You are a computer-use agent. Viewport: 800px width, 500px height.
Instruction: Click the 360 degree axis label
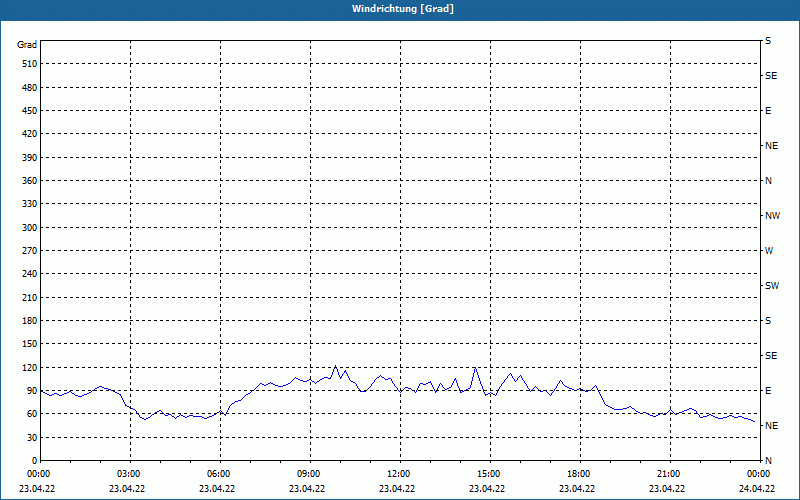(x=30, y=181)
